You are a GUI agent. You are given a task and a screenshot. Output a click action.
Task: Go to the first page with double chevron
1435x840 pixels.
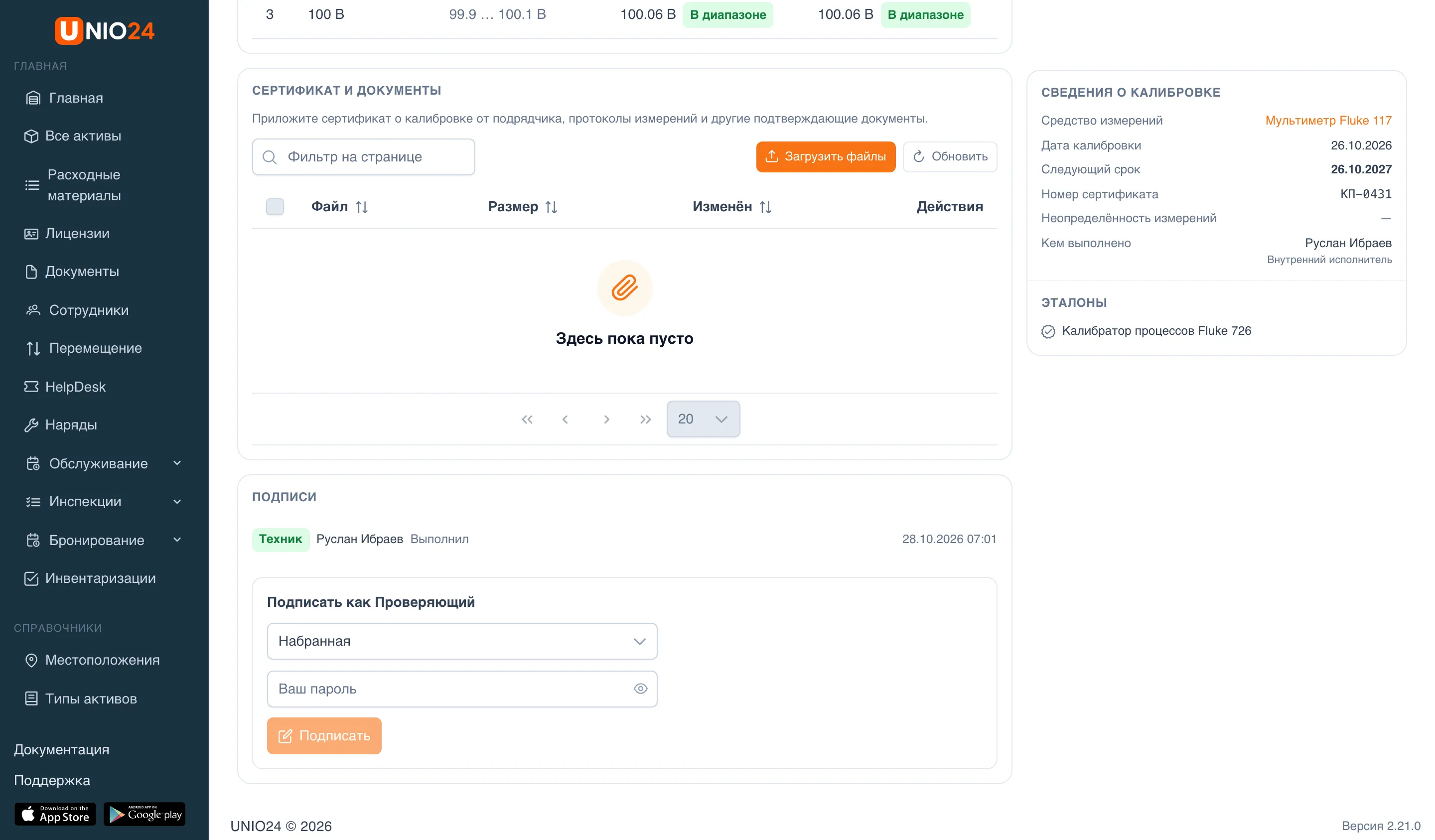click(x=527, y=419)
